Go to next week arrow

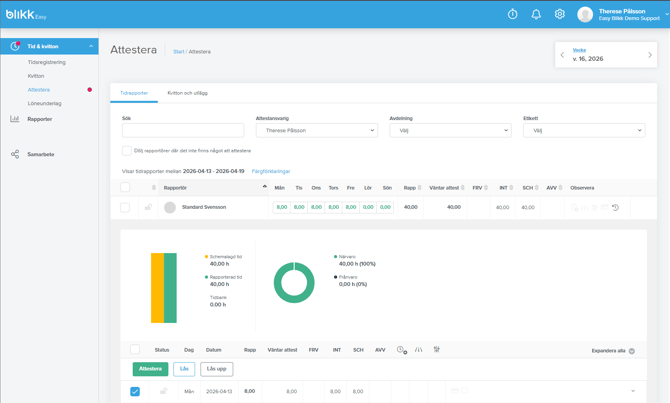[649, 55]
